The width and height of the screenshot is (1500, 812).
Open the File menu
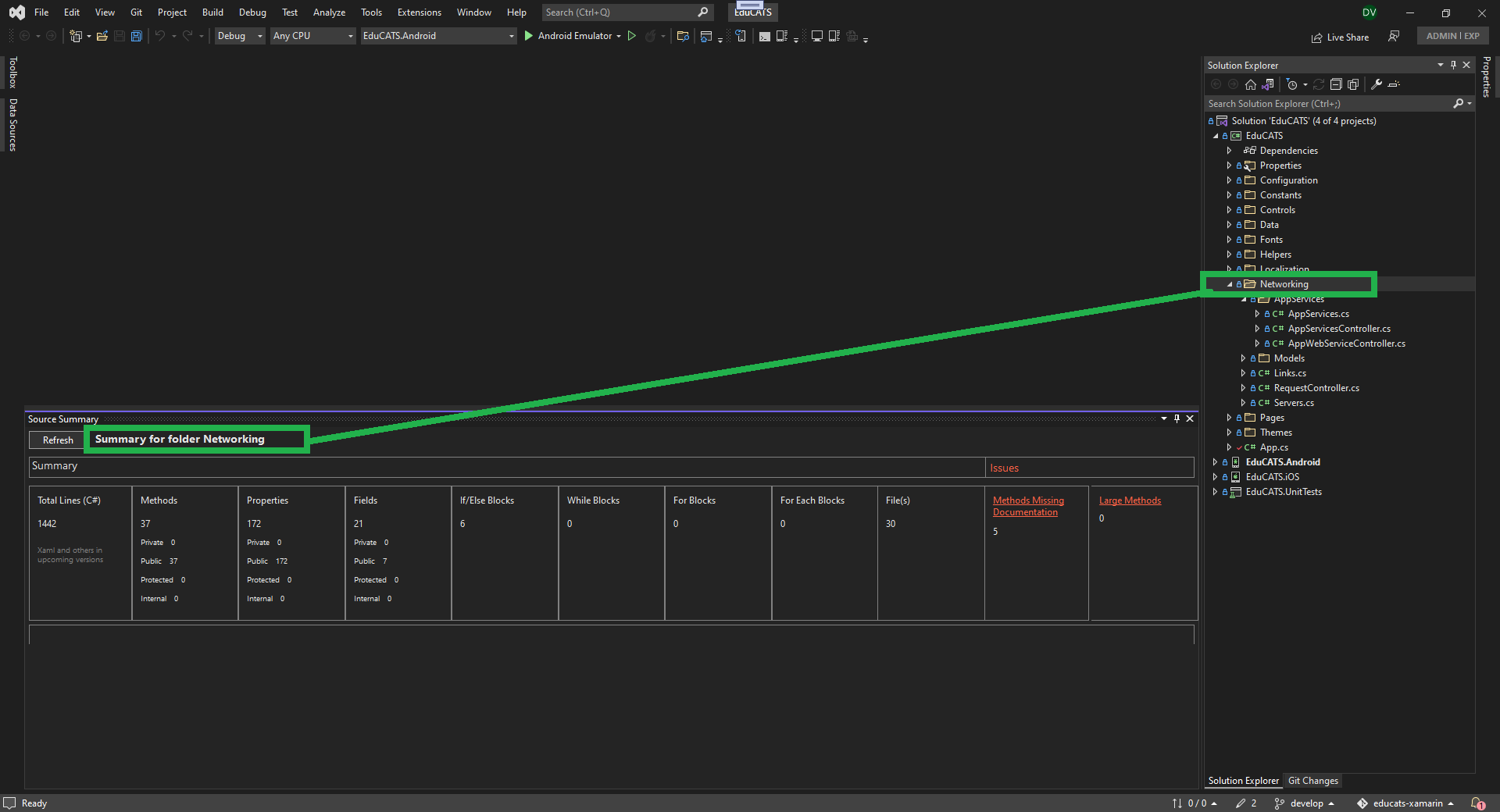click(41, 12)
